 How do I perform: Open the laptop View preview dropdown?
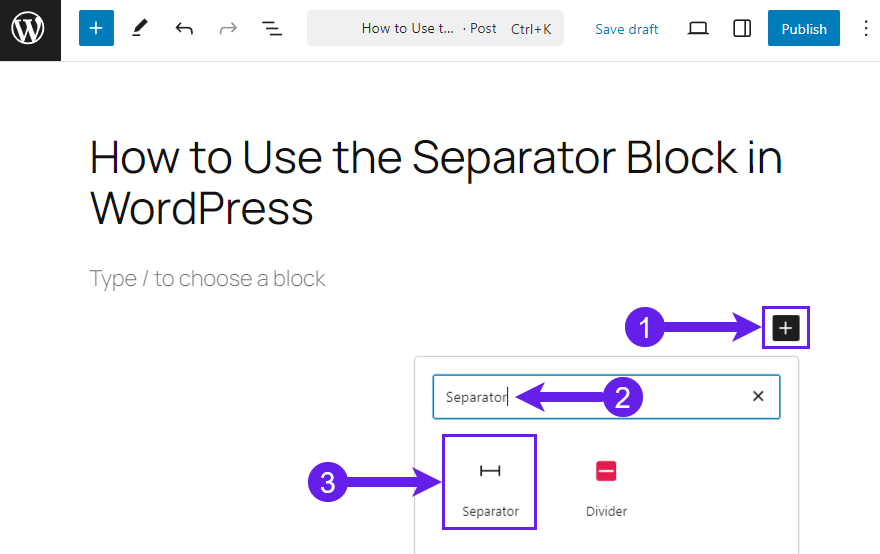[698, 28]
